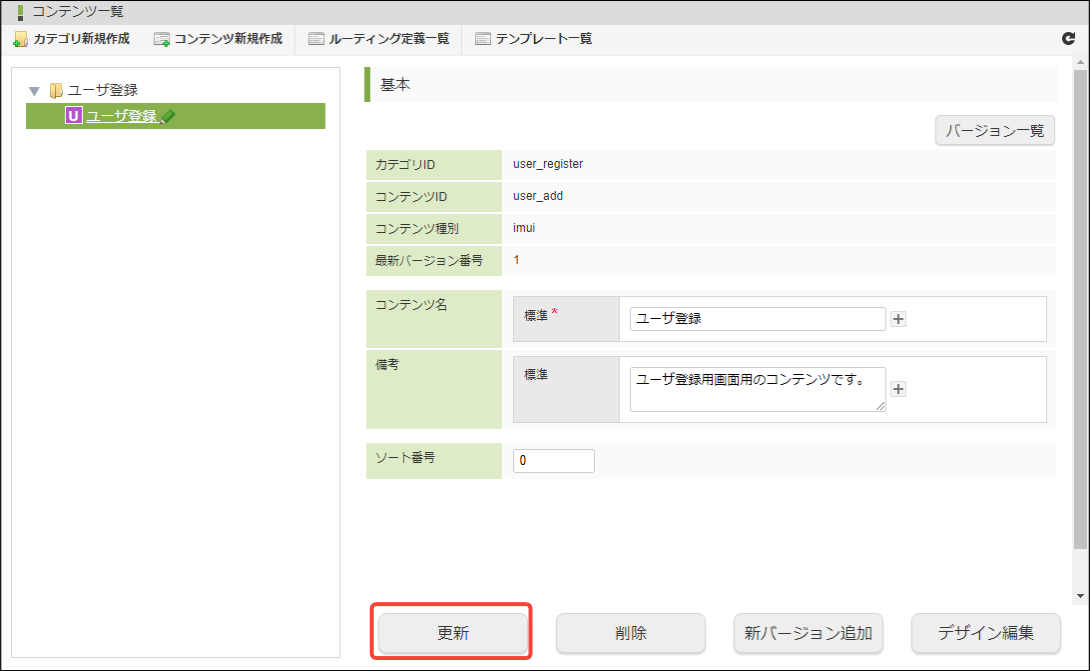Click the 削除 button
The width and height of the screenshot is (1090, 671).
(631, 633)
